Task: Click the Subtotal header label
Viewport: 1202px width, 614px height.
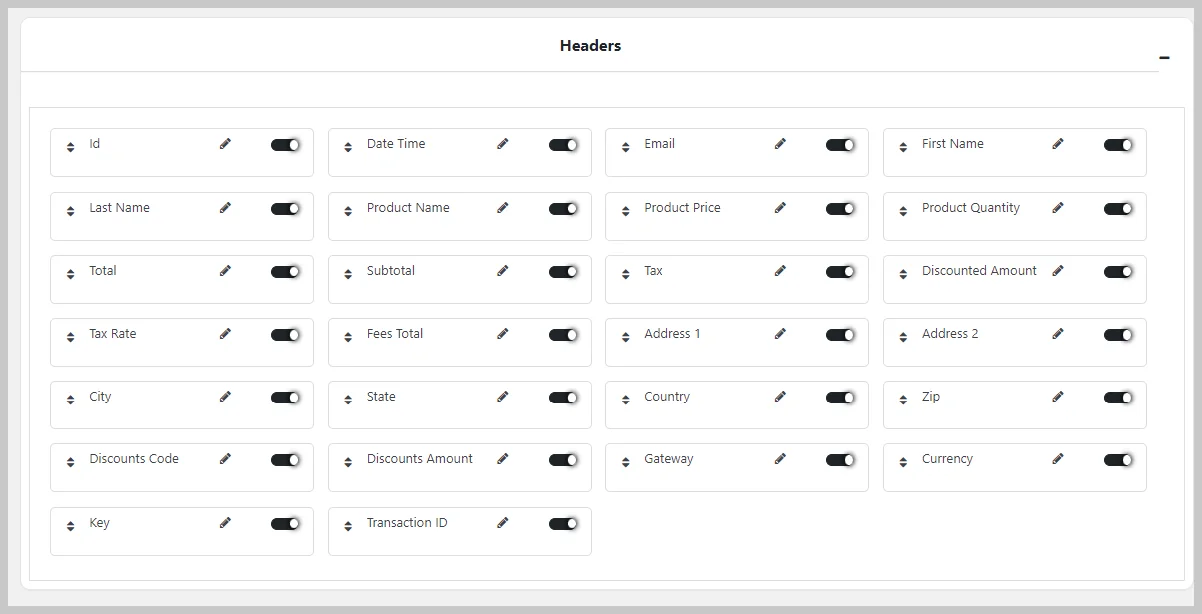Action: pyautogui.click(x=390, y=271)
